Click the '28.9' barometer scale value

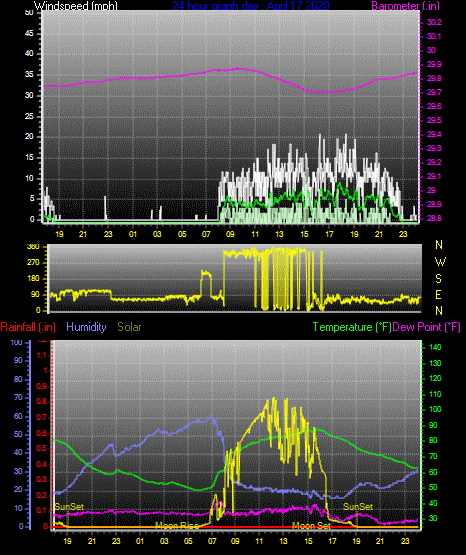click(434, 204)
